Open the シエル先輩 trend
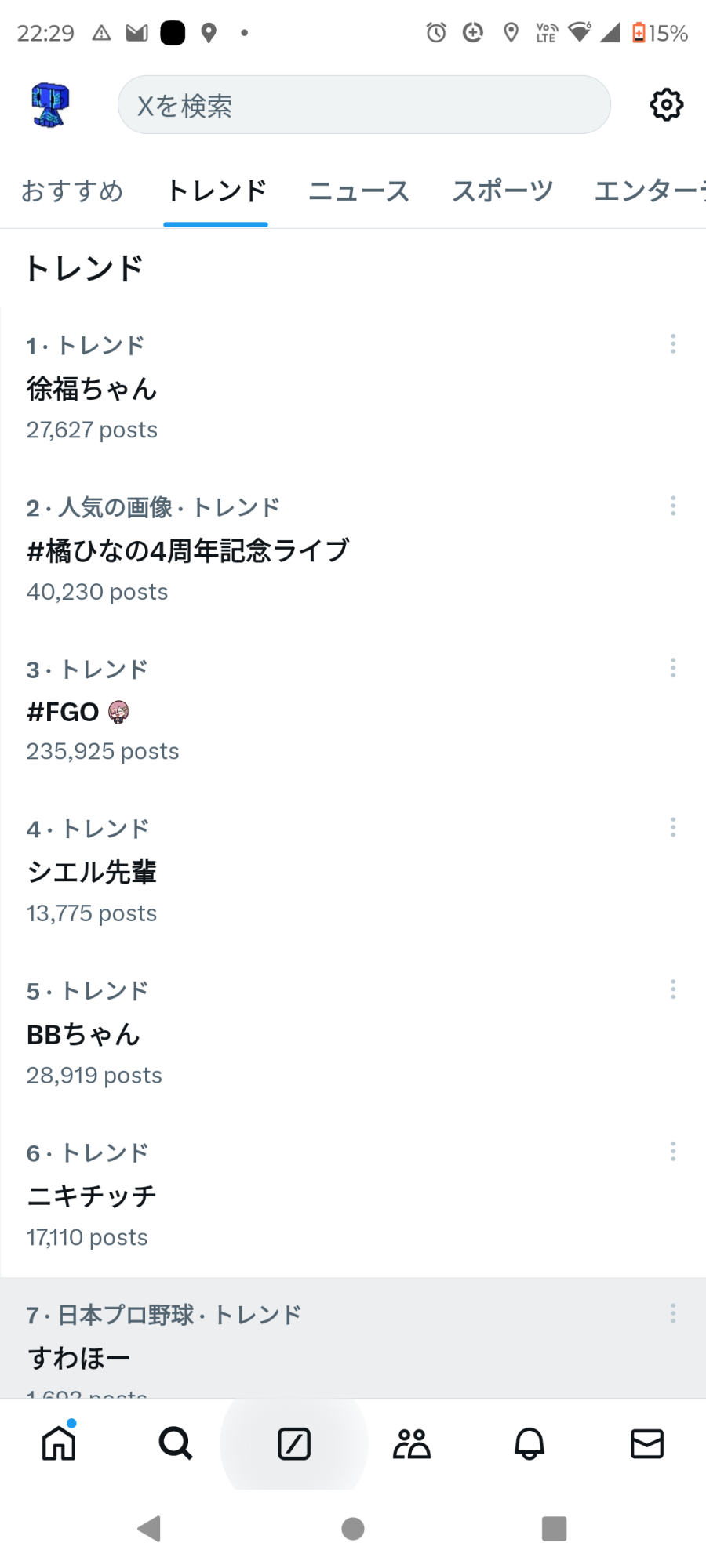706x1568 pixels. click(92, 872)
